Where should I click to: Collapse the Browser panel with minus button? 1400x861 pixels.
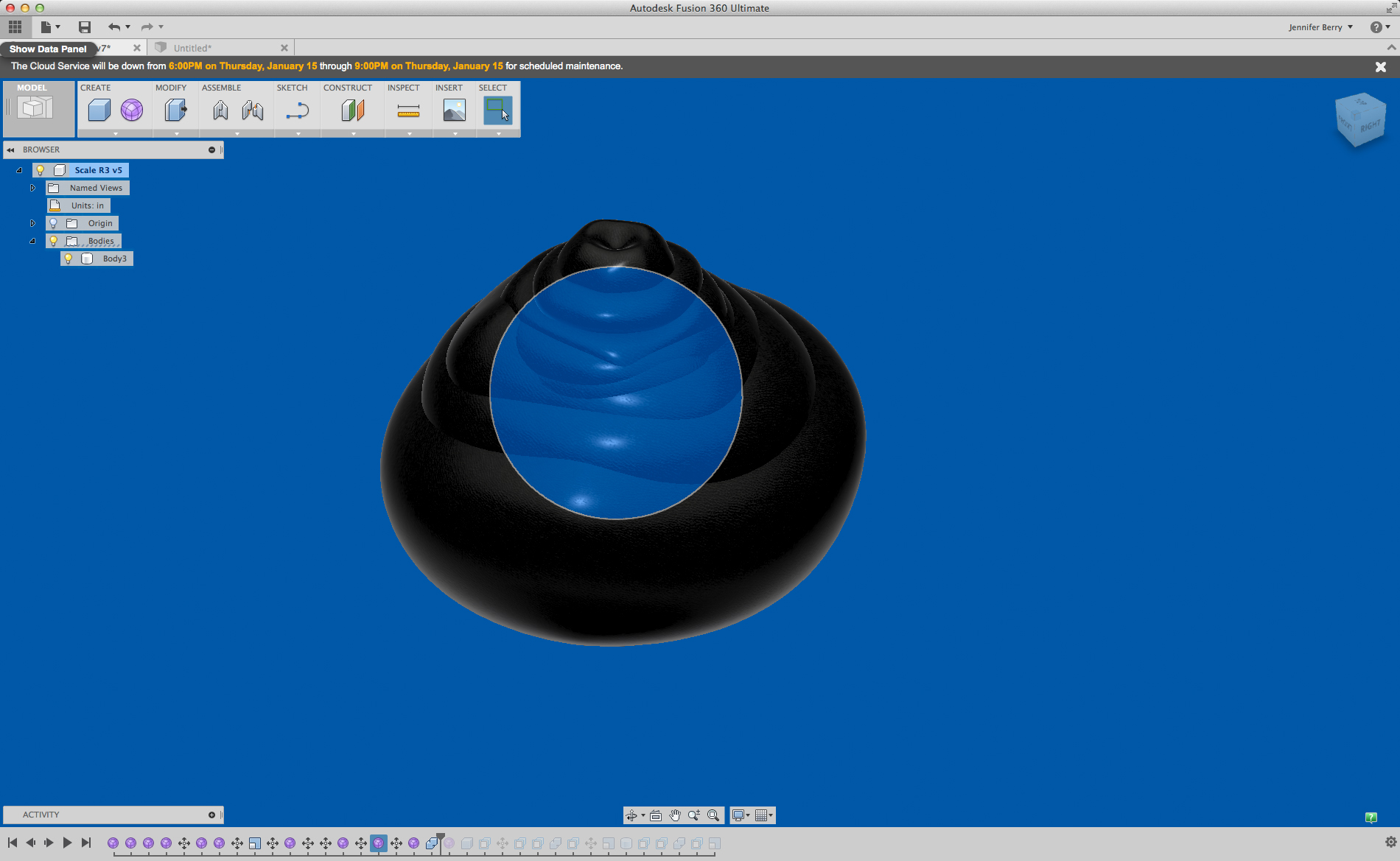[x=211, y=150]
